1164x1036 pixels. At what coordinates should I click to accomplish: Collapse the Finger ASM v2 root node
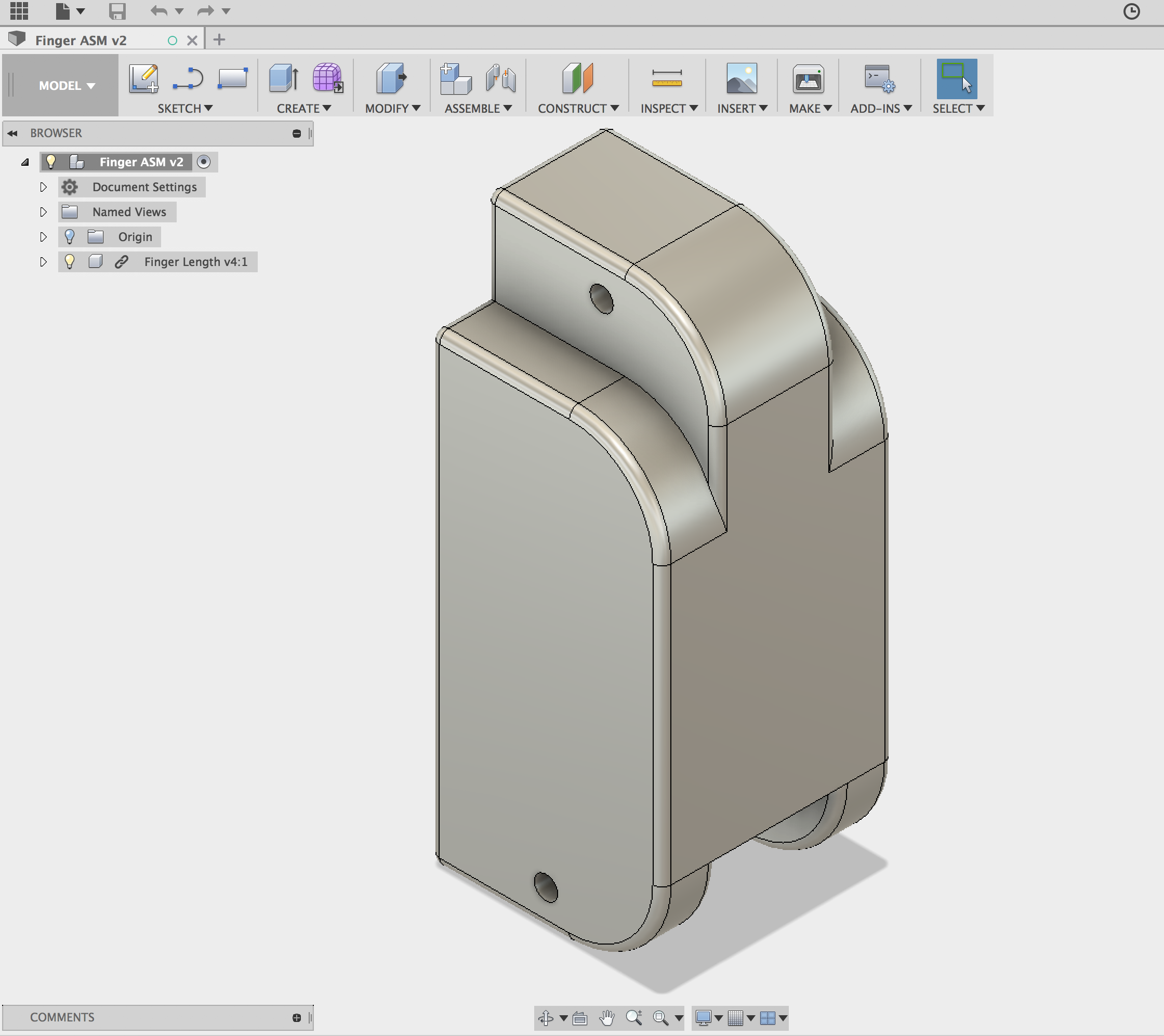25,162
